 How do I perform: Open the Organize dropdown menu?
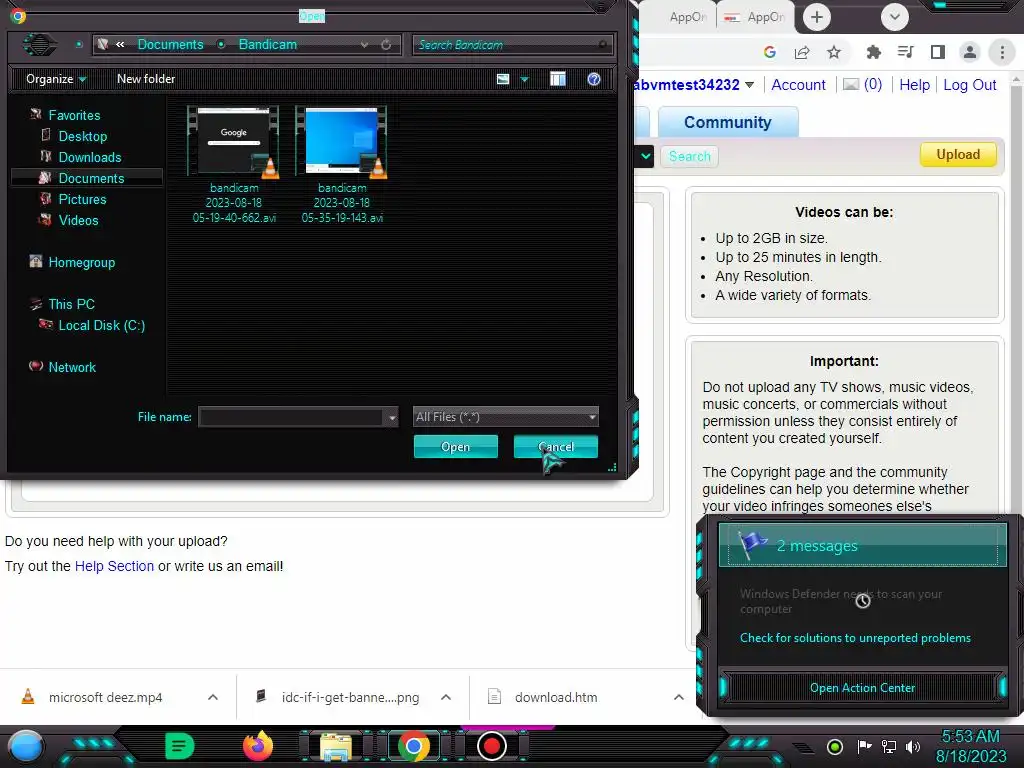pyautogui.click(x=56, y=79)
